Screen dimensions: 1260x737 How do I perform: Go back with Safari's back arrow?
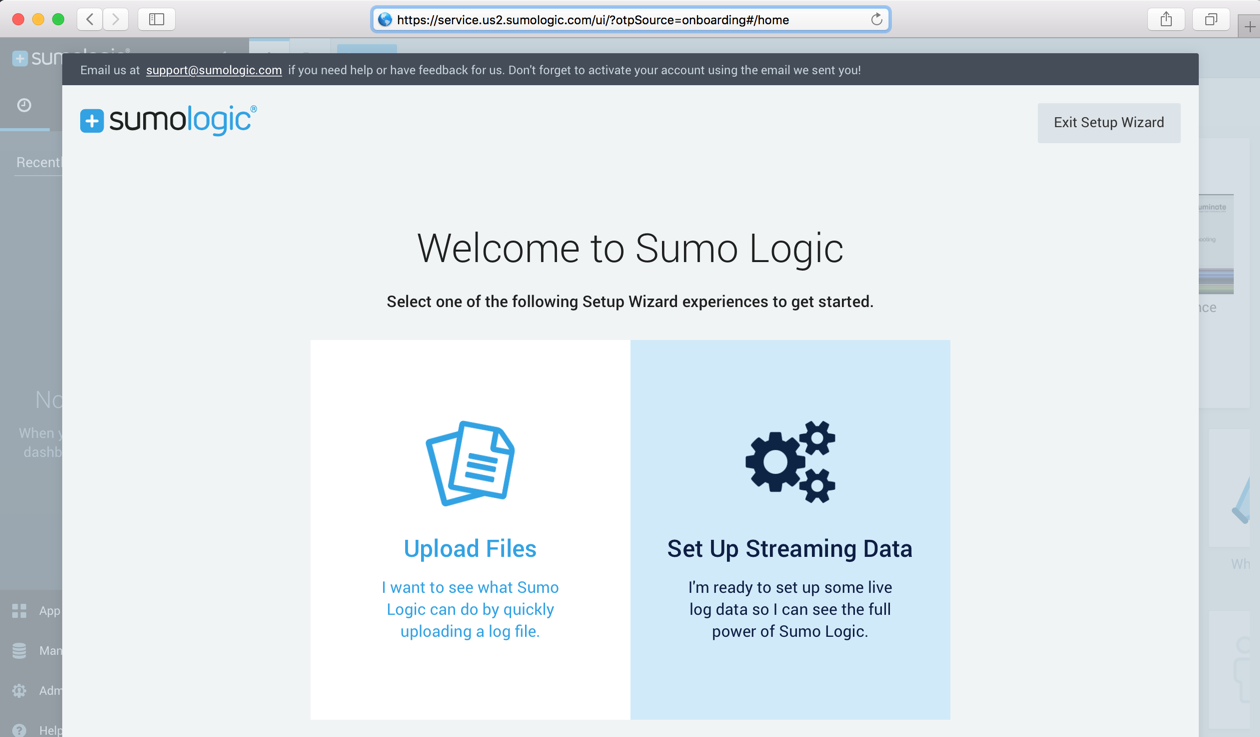click(x=90, y=19)
